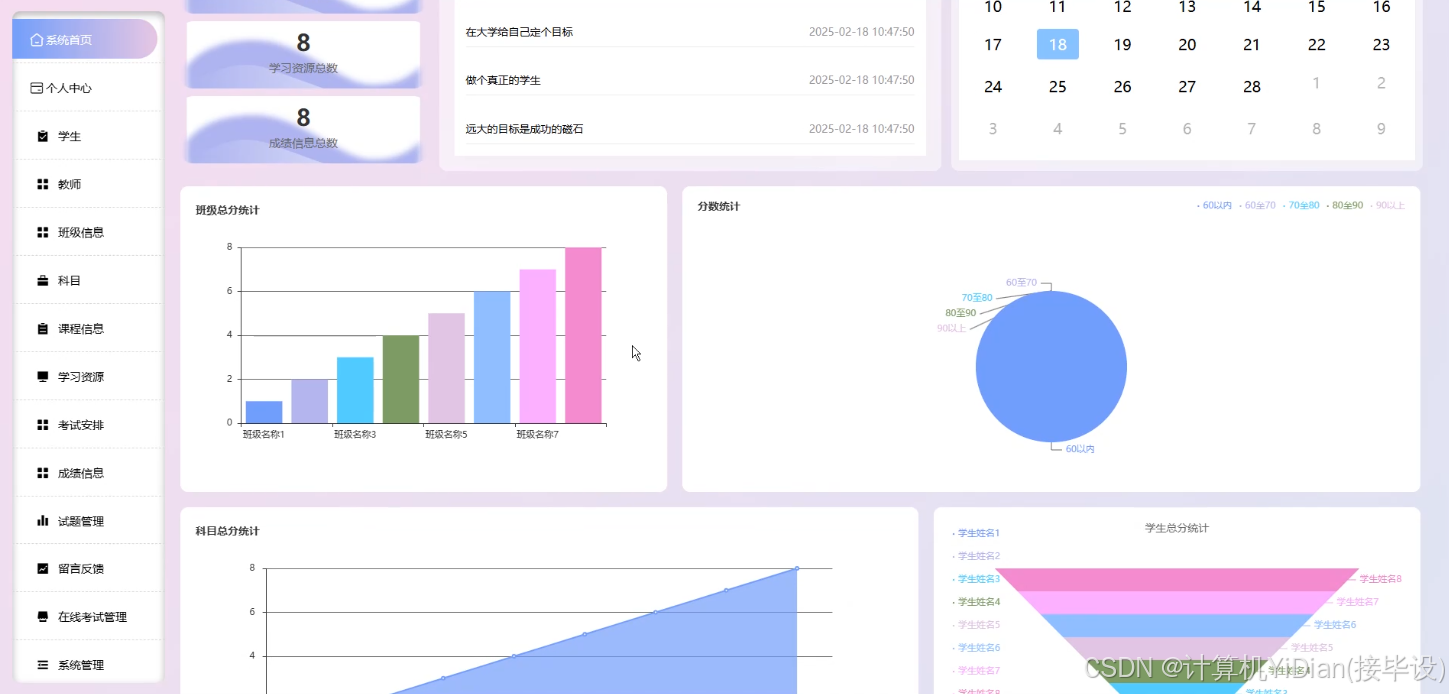Click the top pink funnel band 学生姓名8
Image resolution: width=1449 pixels, height=694 pixels.
[1177, 579]
